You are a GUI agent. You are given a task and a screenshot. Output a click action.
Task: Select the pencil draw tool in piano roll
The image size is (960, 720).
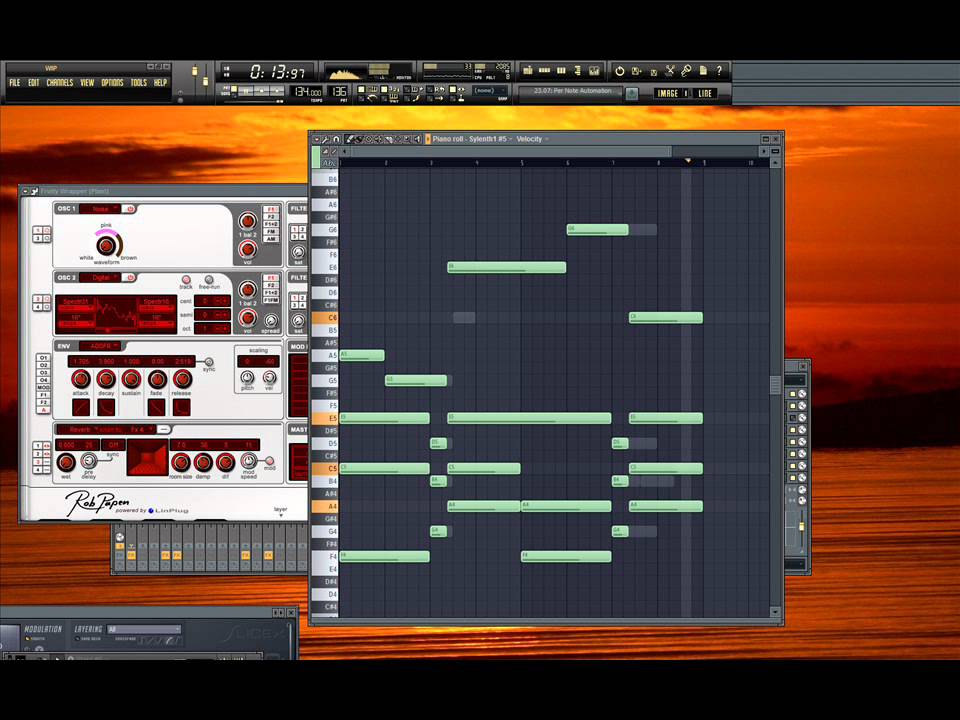[x=350, y=139]
